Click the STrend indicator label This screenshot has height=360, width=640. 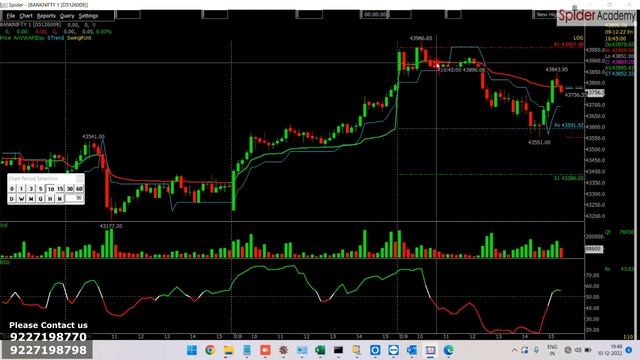pos(56,38)
